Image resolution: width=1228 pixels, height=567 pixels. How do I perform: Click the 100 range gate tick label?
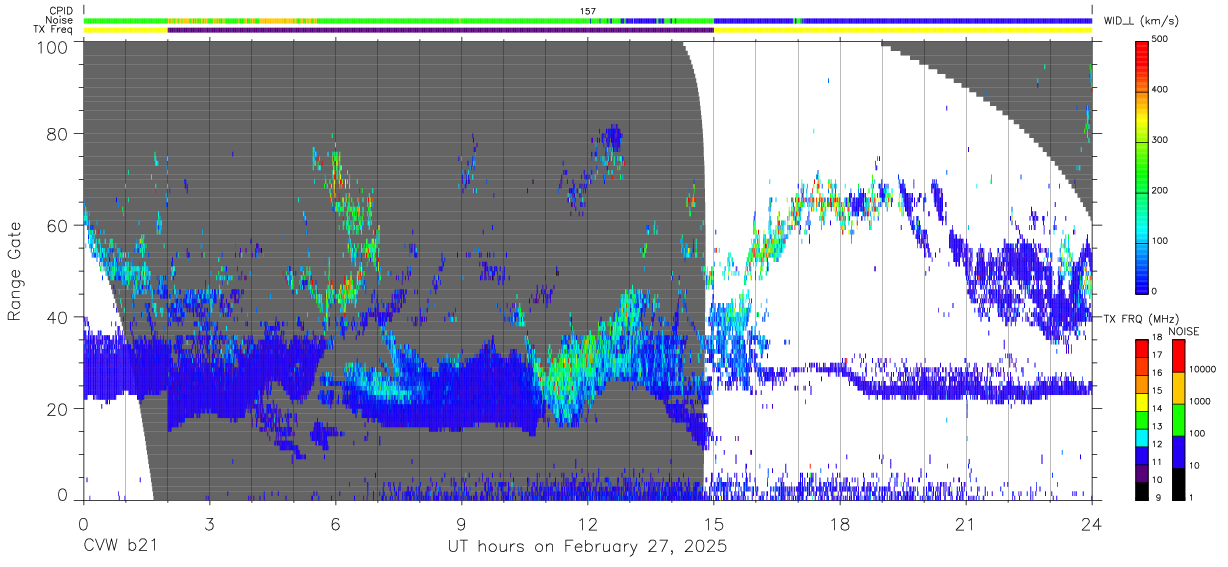click(55, 47)
